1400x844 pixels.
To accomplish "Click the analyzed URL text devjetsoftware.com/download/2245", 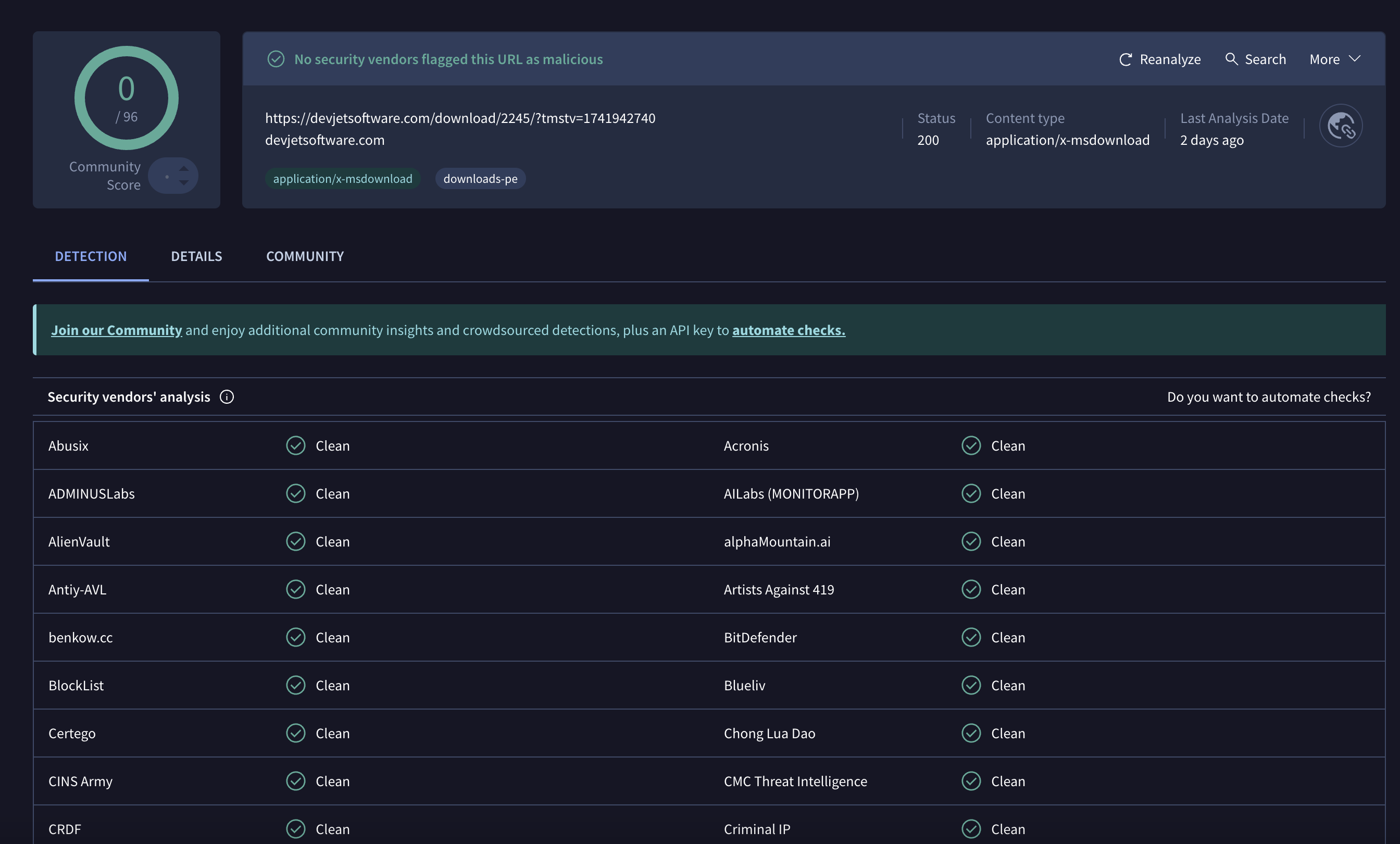I will (x=460, y=118).
